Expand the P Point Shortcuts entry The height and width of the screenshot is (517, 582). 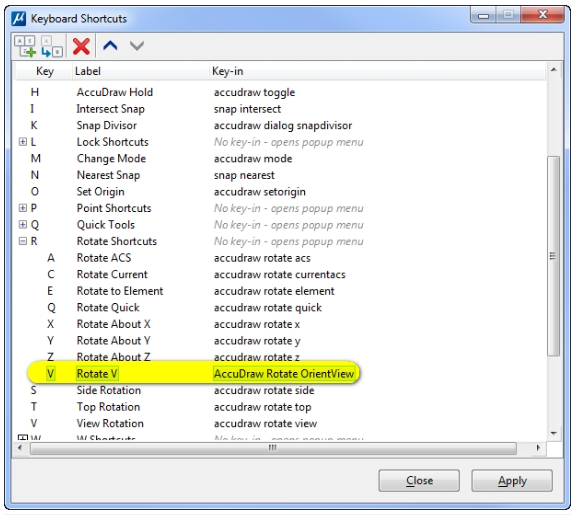pyautogui.click(x=23, y=208)
